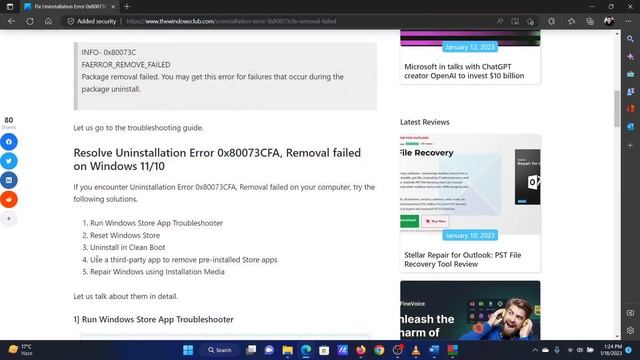Launch Firefox from the taskbar
The image size is (640, 360).
pos(361,350)
